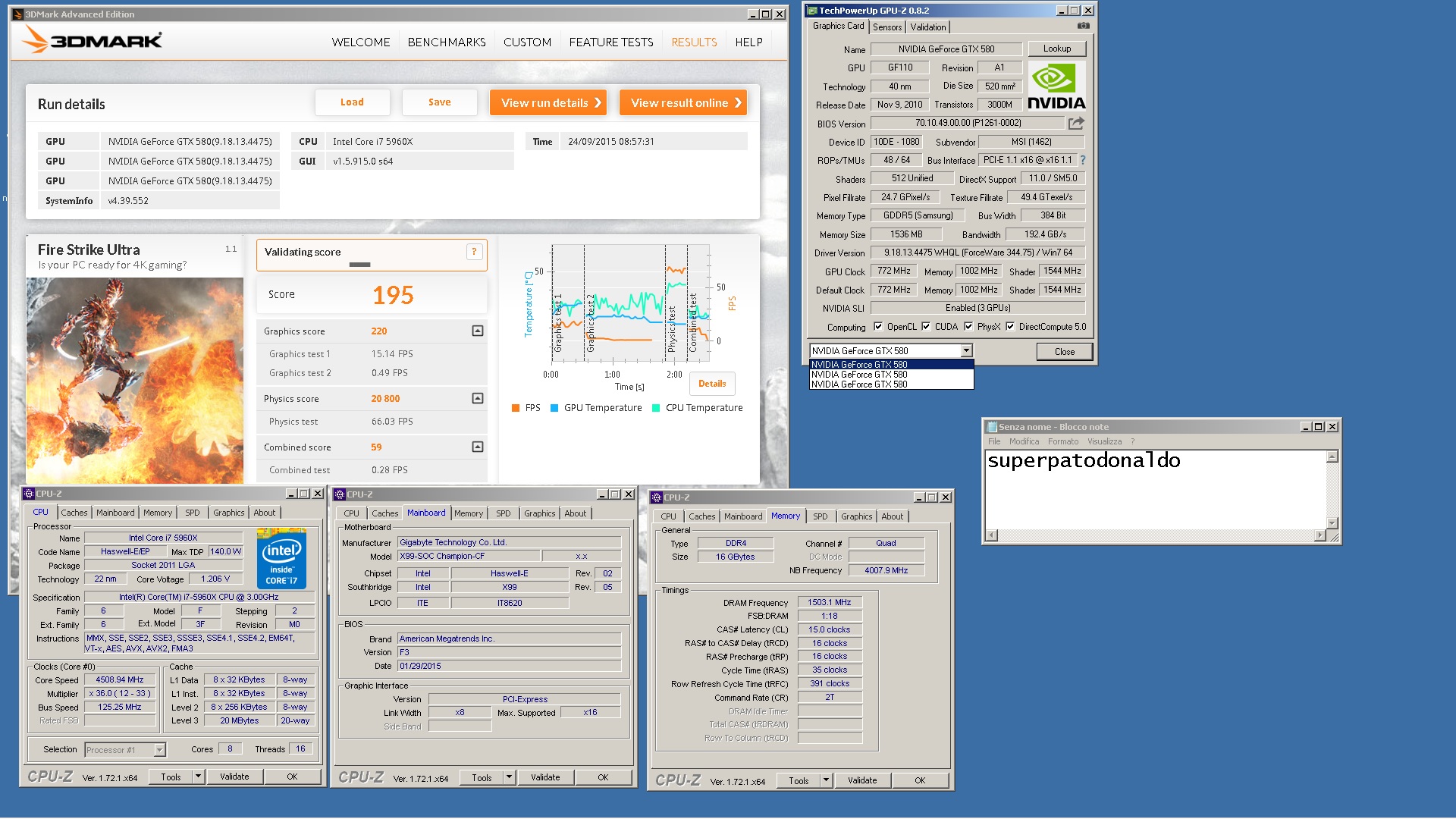Switch to Graphics tab in Mainboard CPU-Z window
The width and height of the screenshot is (1456, 819).
[539, 513]
